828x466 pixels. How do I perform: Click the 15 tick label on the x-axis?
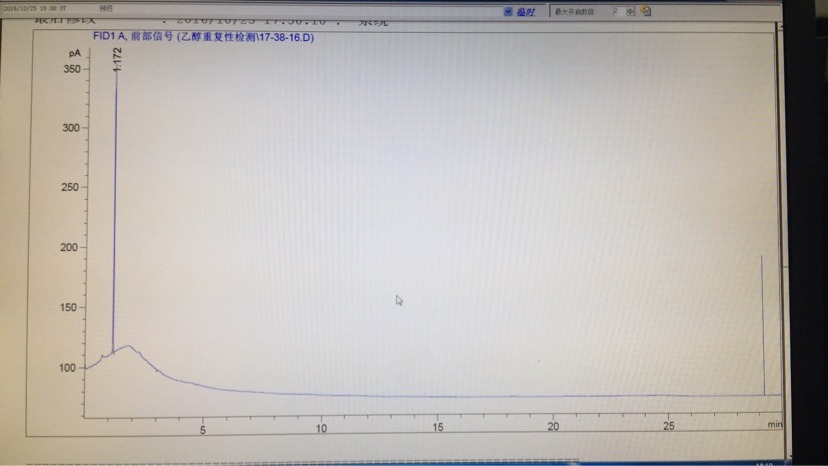[x=438, y=427]
